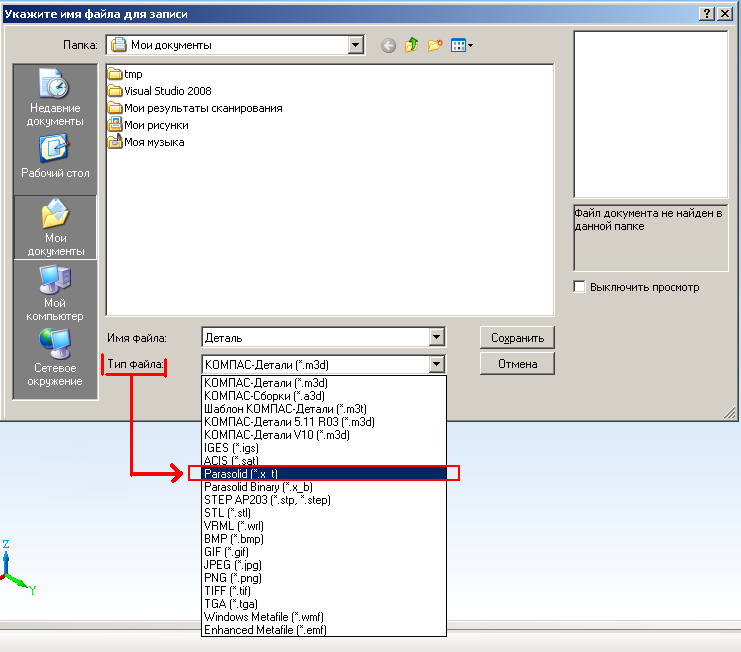
Task: Expand the Папка folder dropdown
Action: point(355,45)
